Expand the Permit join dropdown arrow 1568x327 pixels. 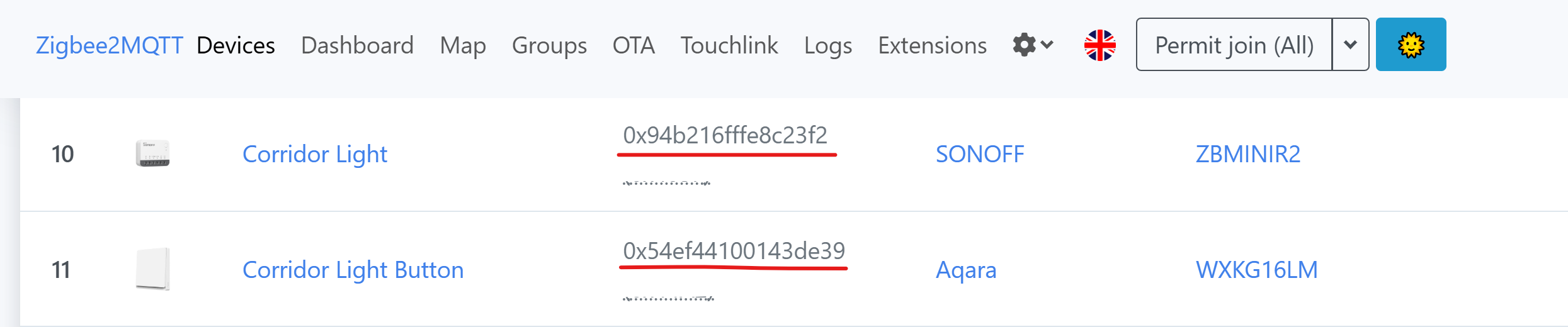pos(1350,45)
